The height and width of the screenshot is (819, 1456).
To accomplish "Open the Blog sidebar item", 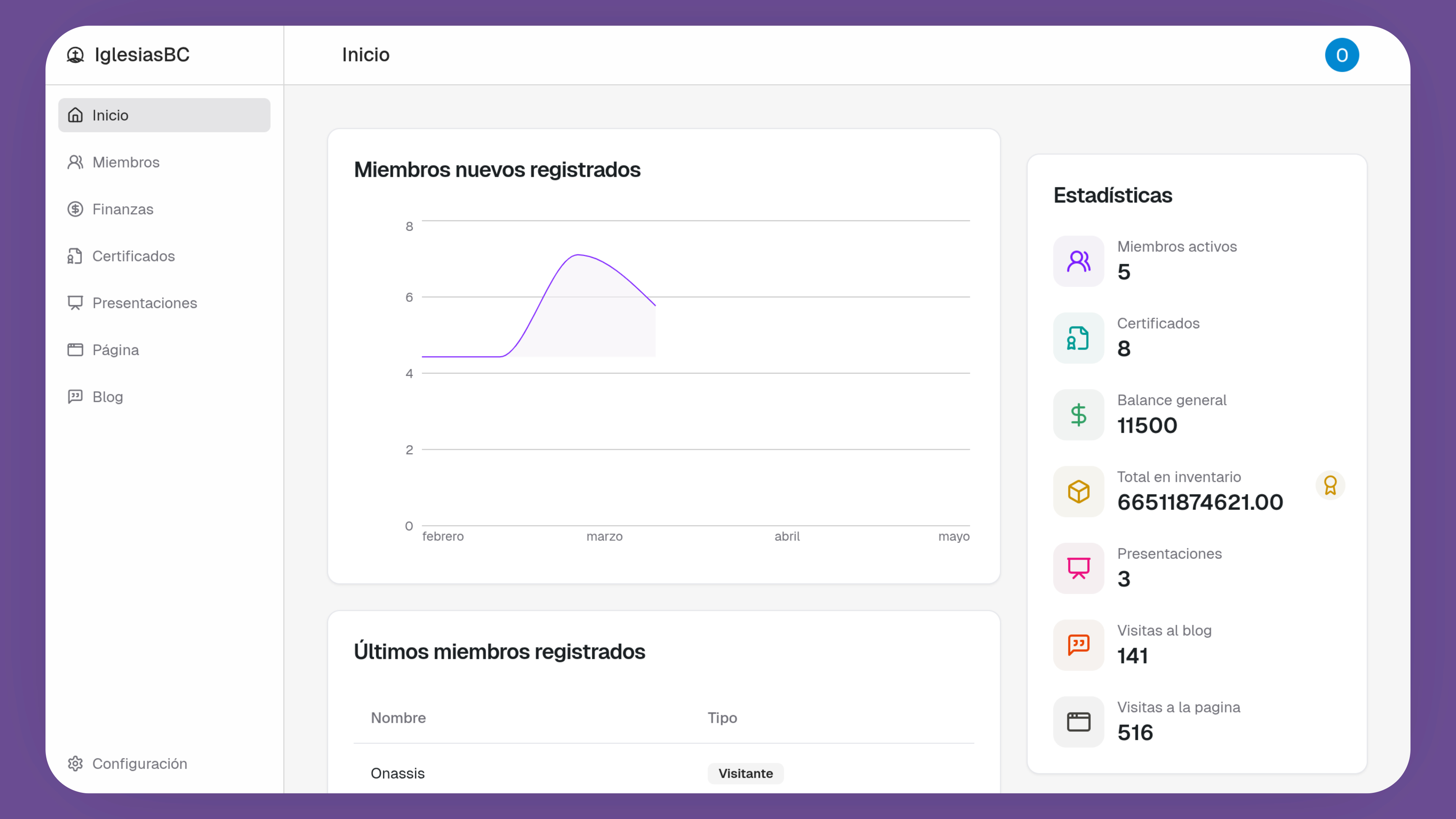I will [107, 397].
